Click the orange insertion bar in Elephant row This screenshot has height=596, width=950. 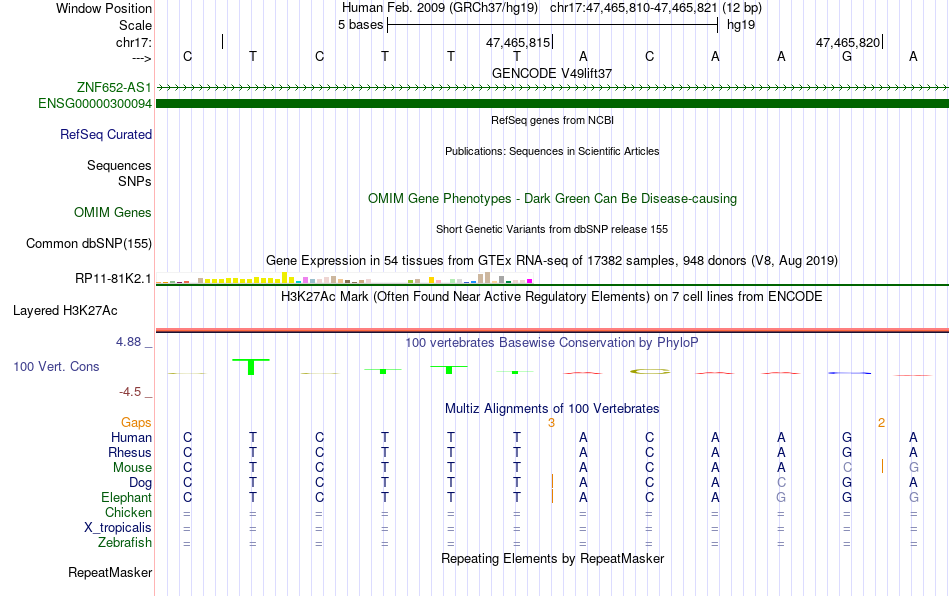click(553, 496)
